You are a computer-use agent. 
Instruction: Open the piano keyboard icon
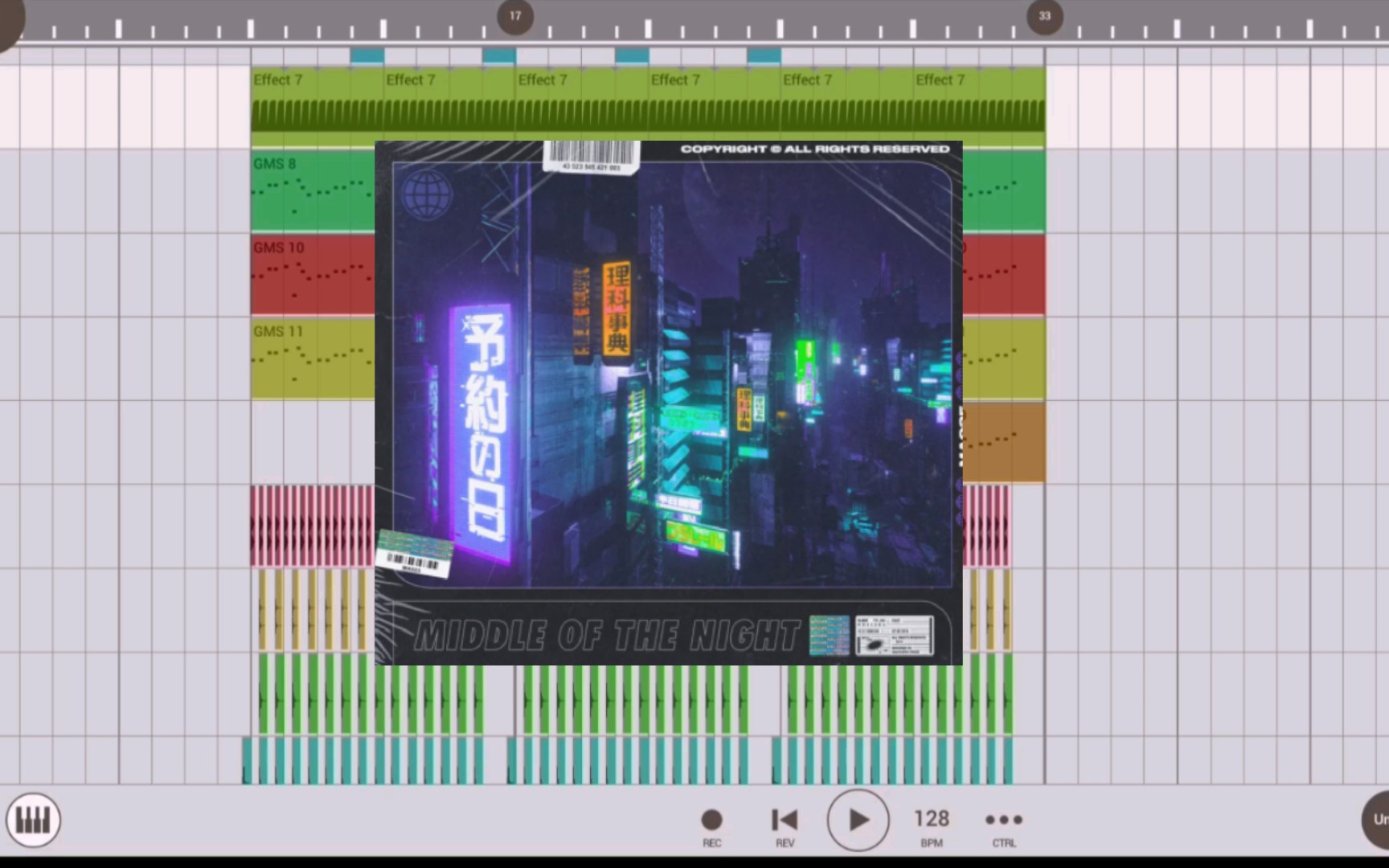pos(33,820)
